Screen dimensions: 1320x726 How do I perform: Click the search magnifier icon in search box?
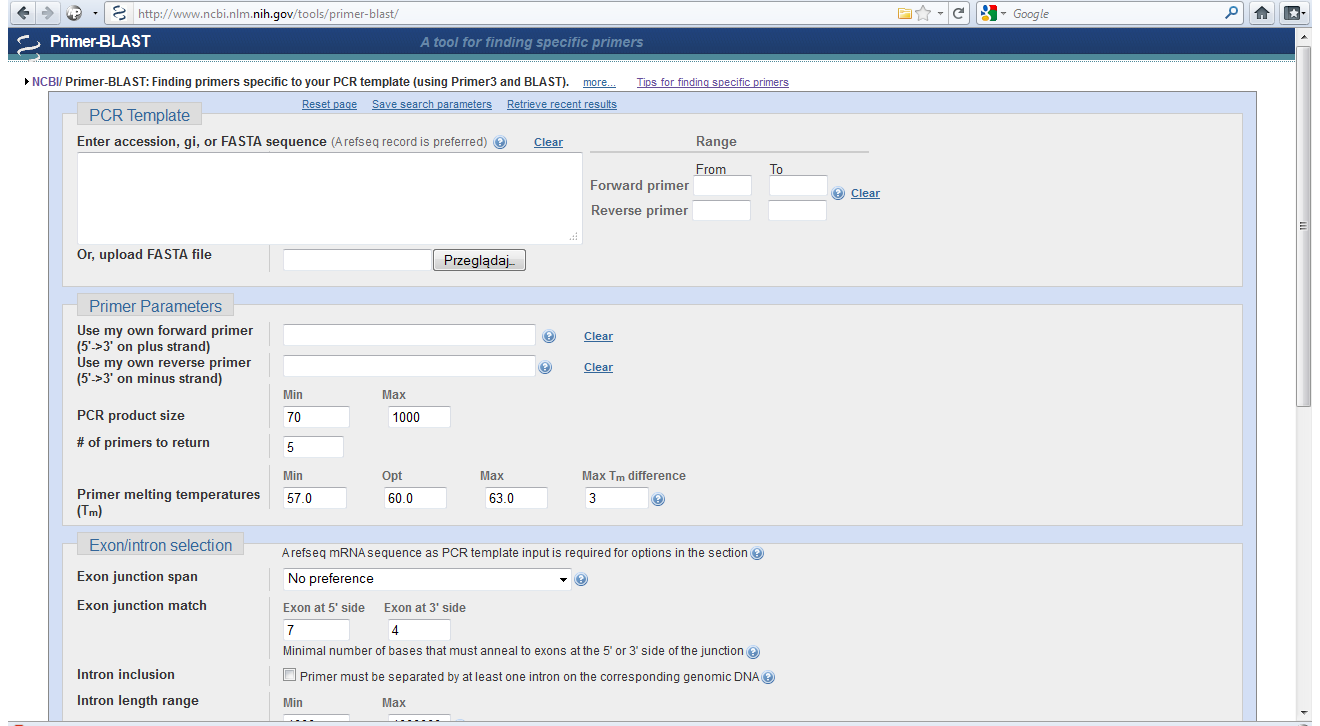point(1231,13)
